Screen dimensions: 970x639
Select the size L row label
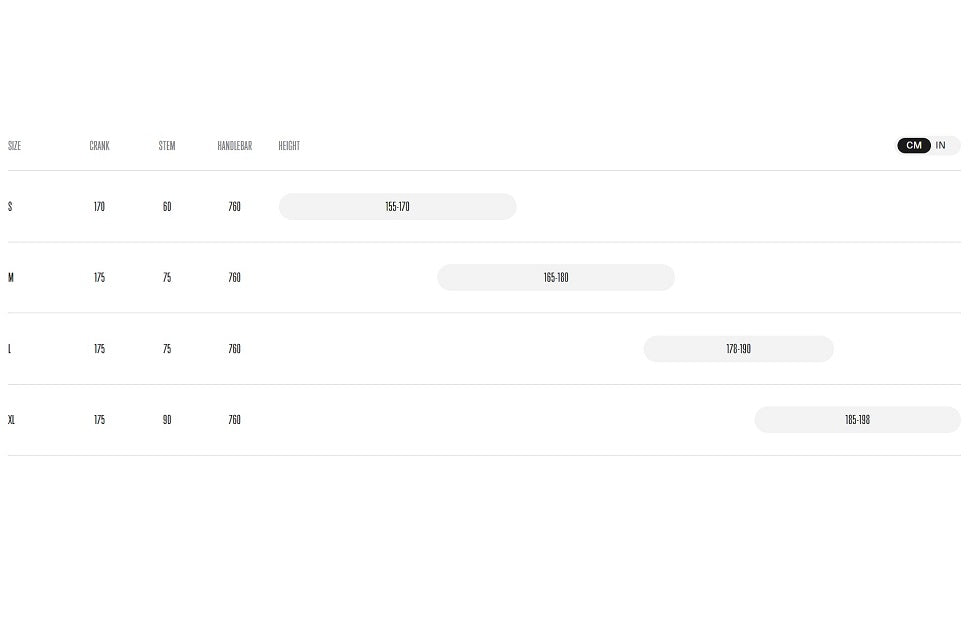(9, 349)
